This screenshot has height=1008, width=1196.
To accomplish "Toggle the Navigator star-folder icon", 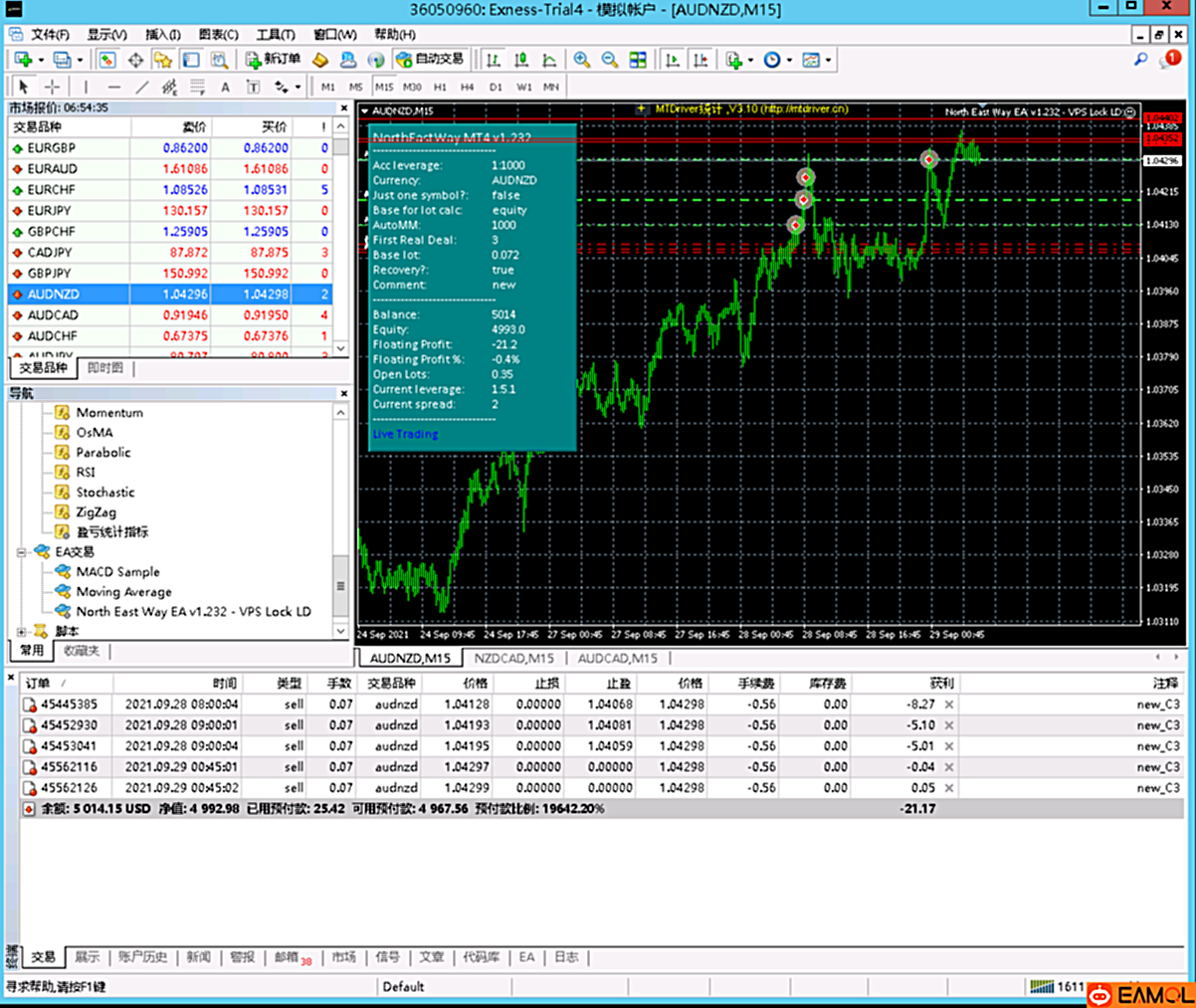I will (x=163, y=60).
